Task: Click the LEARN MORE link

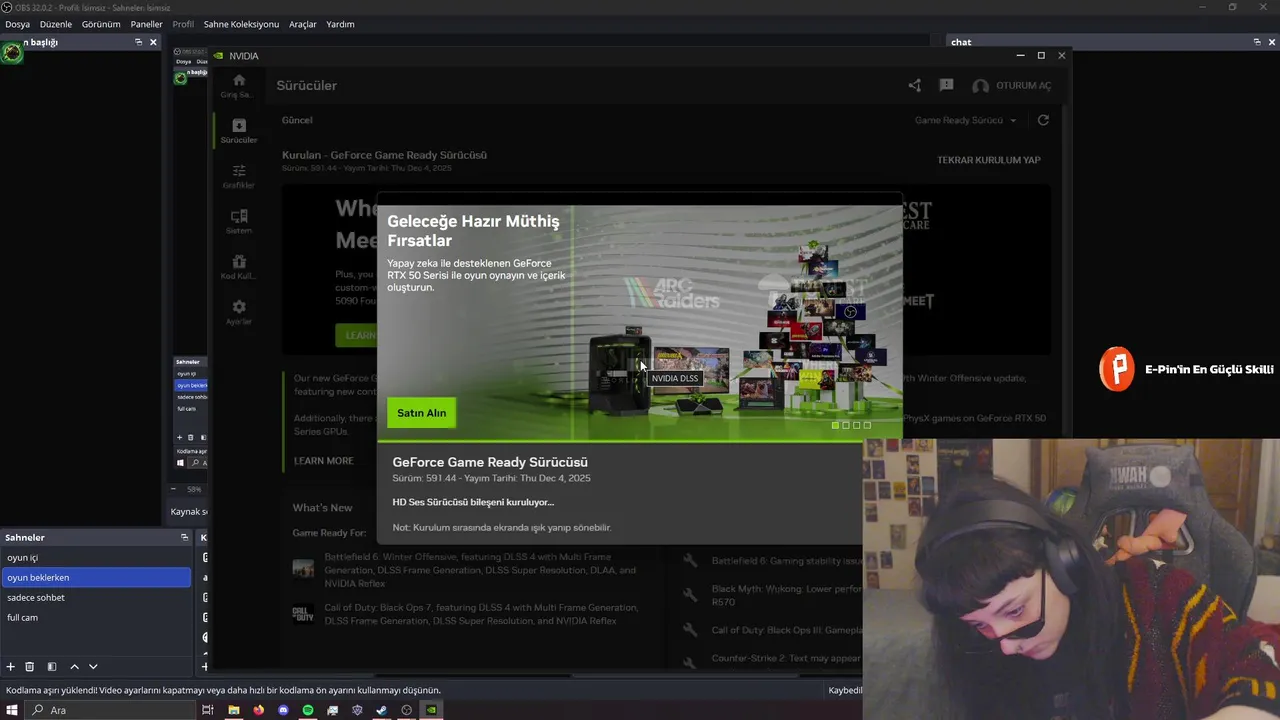Action: 323,461
